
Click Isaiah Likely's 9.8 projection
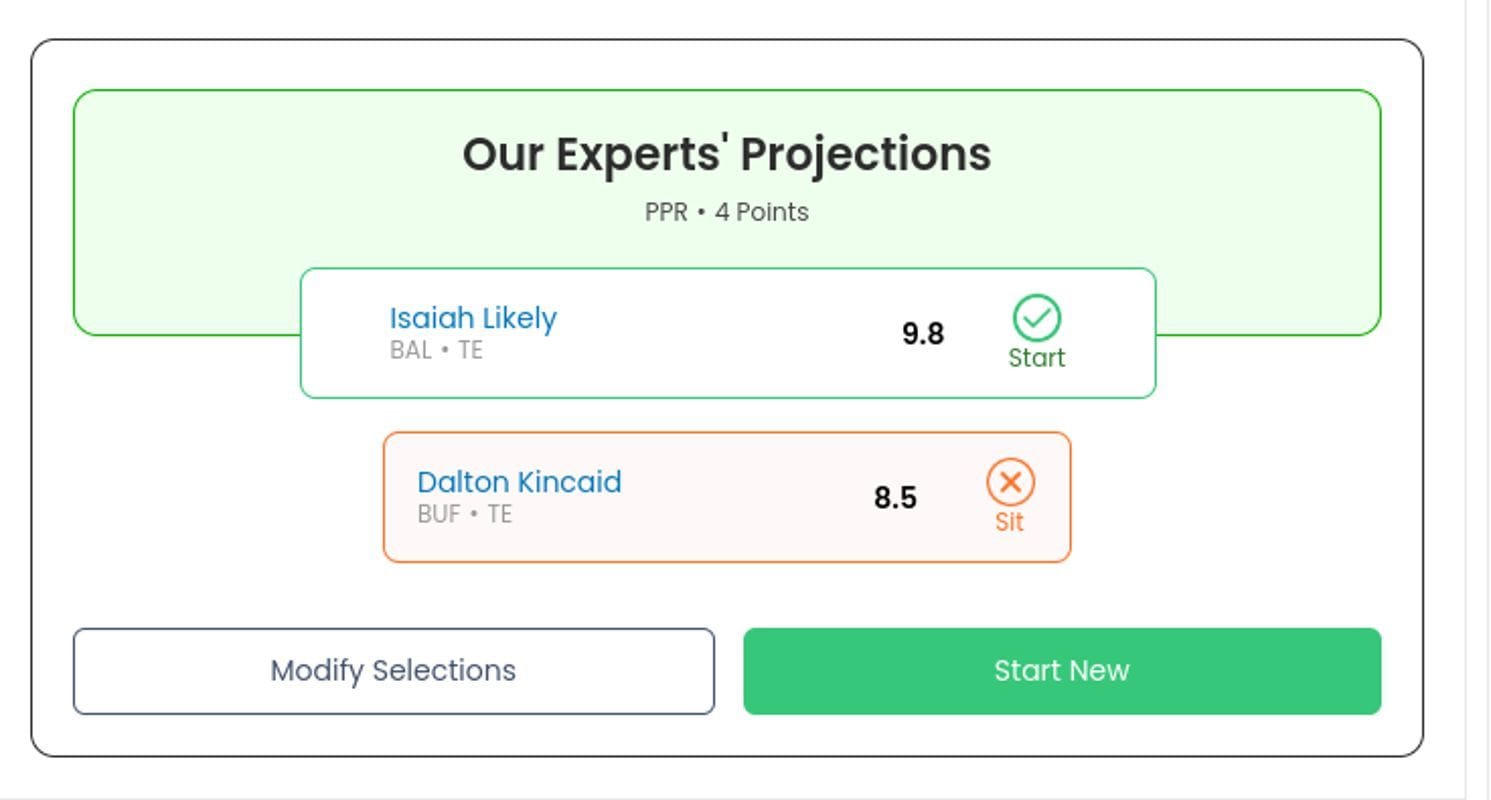tap(923, 334)
